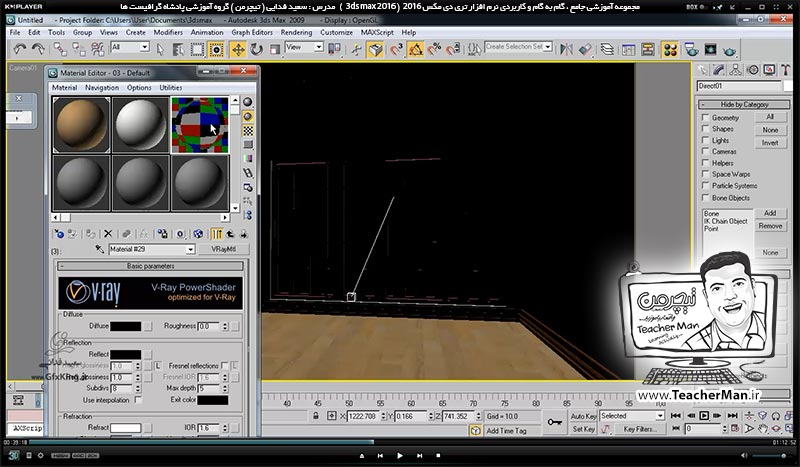This screenshot has height=467, width=800.
Task: Activate the Select and Link tool
Action: point(60,49)
